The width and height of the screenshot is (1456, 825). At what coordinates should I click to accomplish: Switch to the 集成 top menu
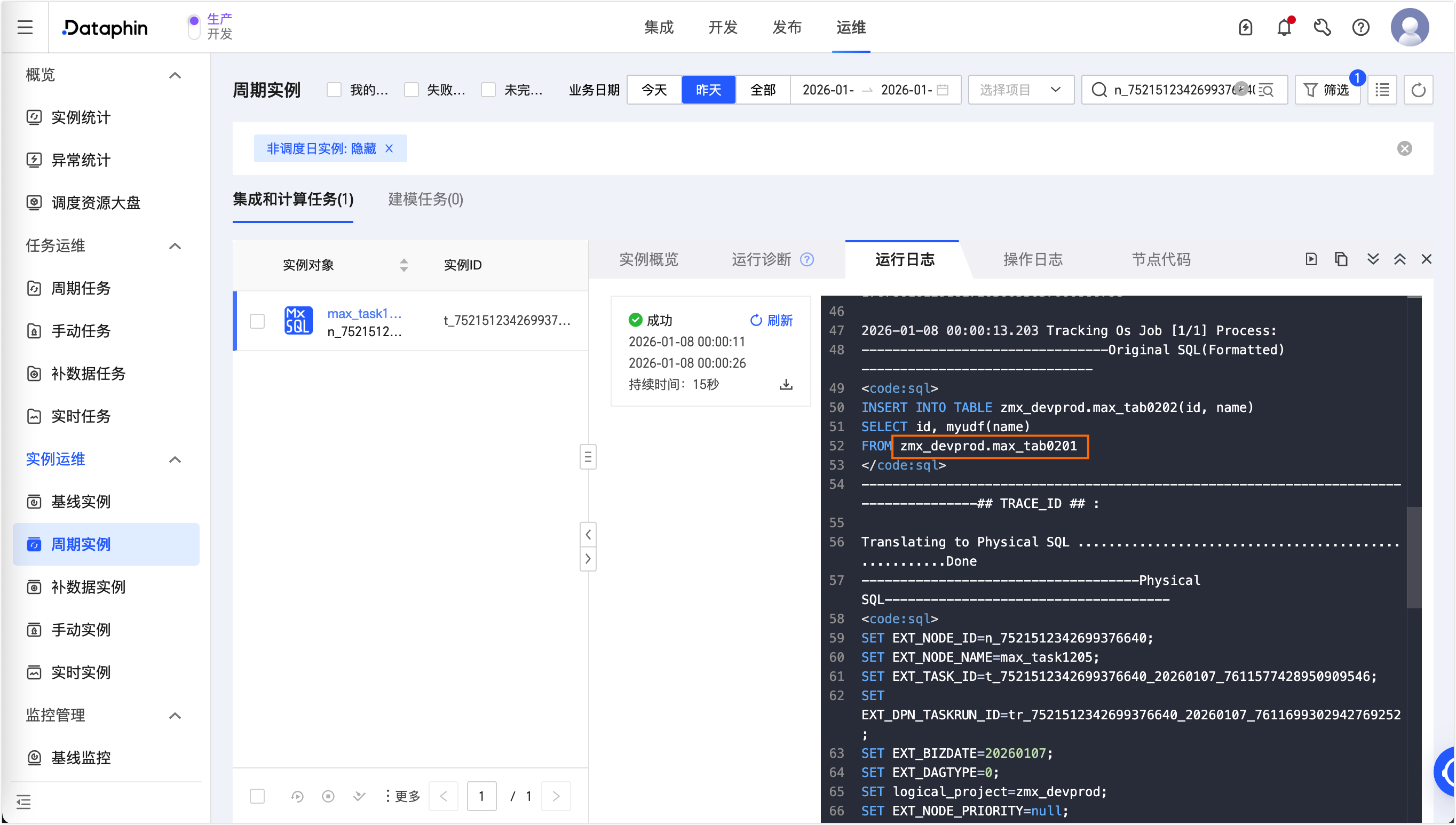point(658,27)
